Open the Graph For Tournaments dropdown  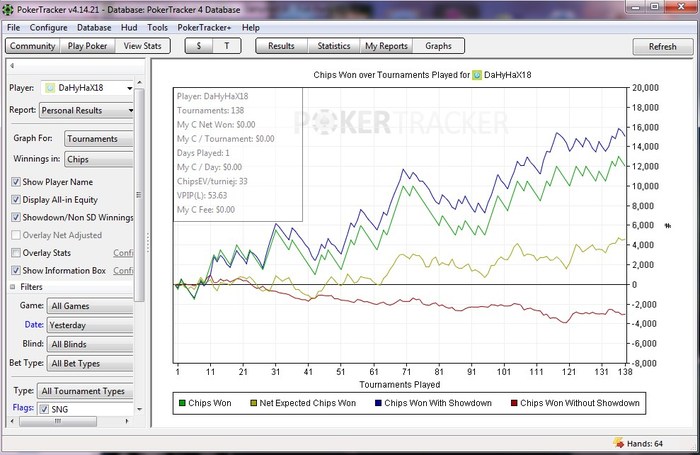point(99,138)
